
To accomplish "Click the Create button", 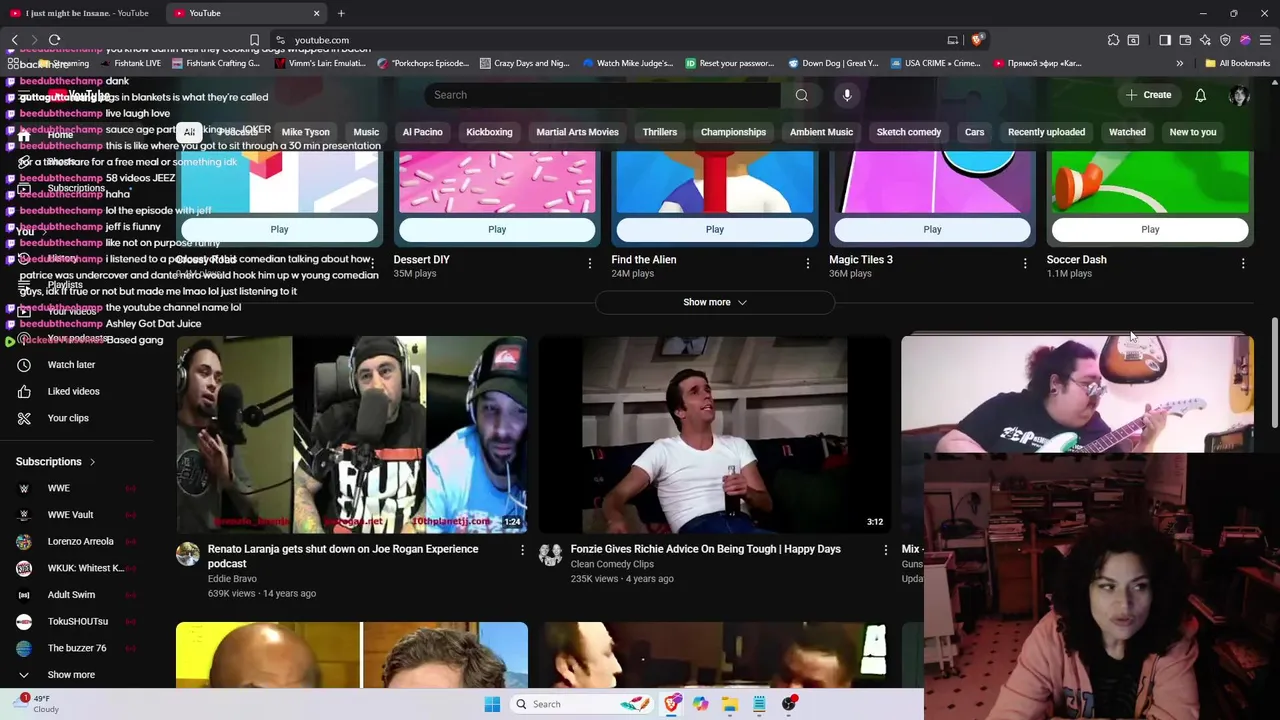I will pyautogui.click(x=1148, y=95).
